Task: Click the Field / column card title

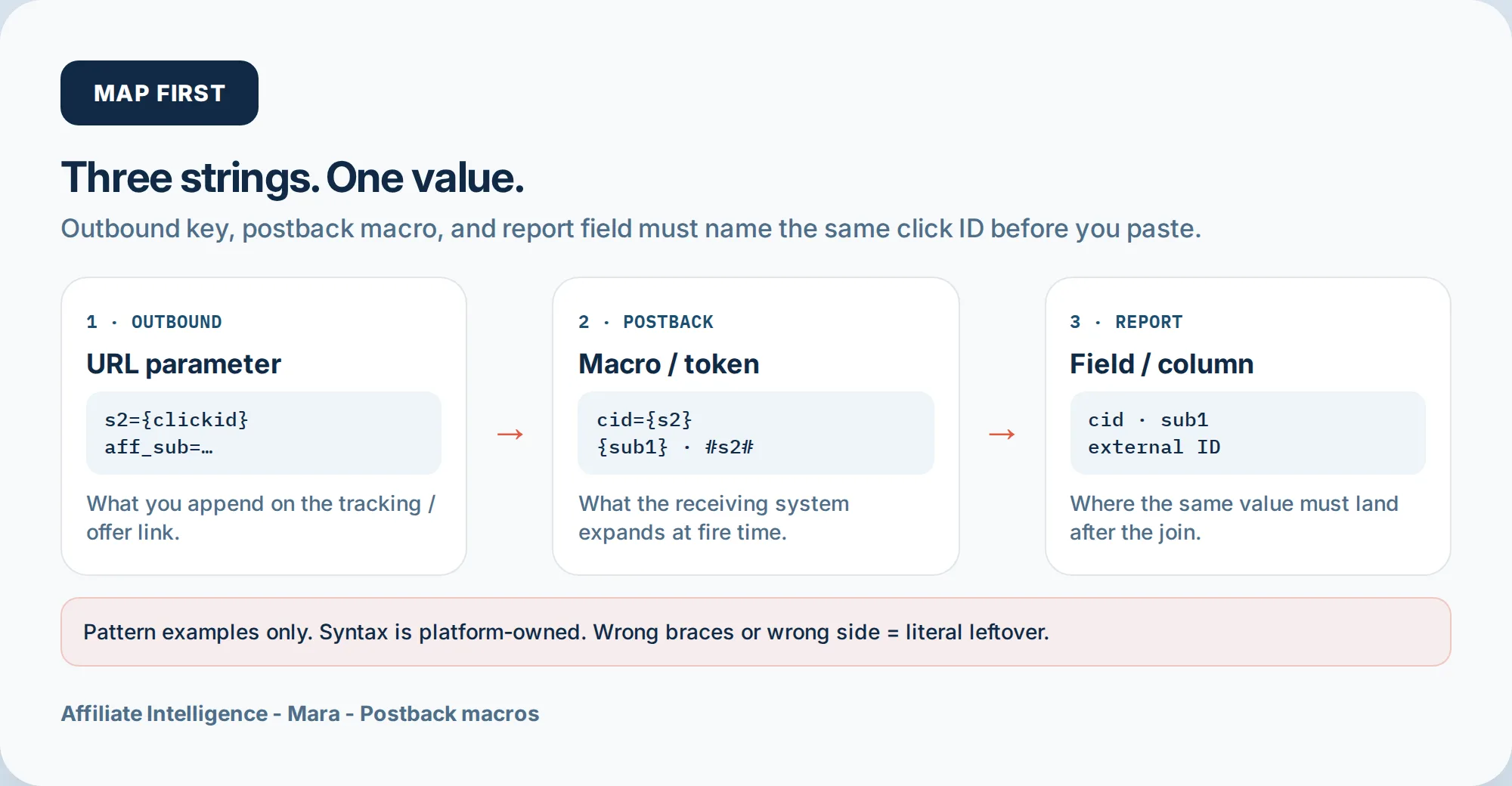Action: 1162,364
